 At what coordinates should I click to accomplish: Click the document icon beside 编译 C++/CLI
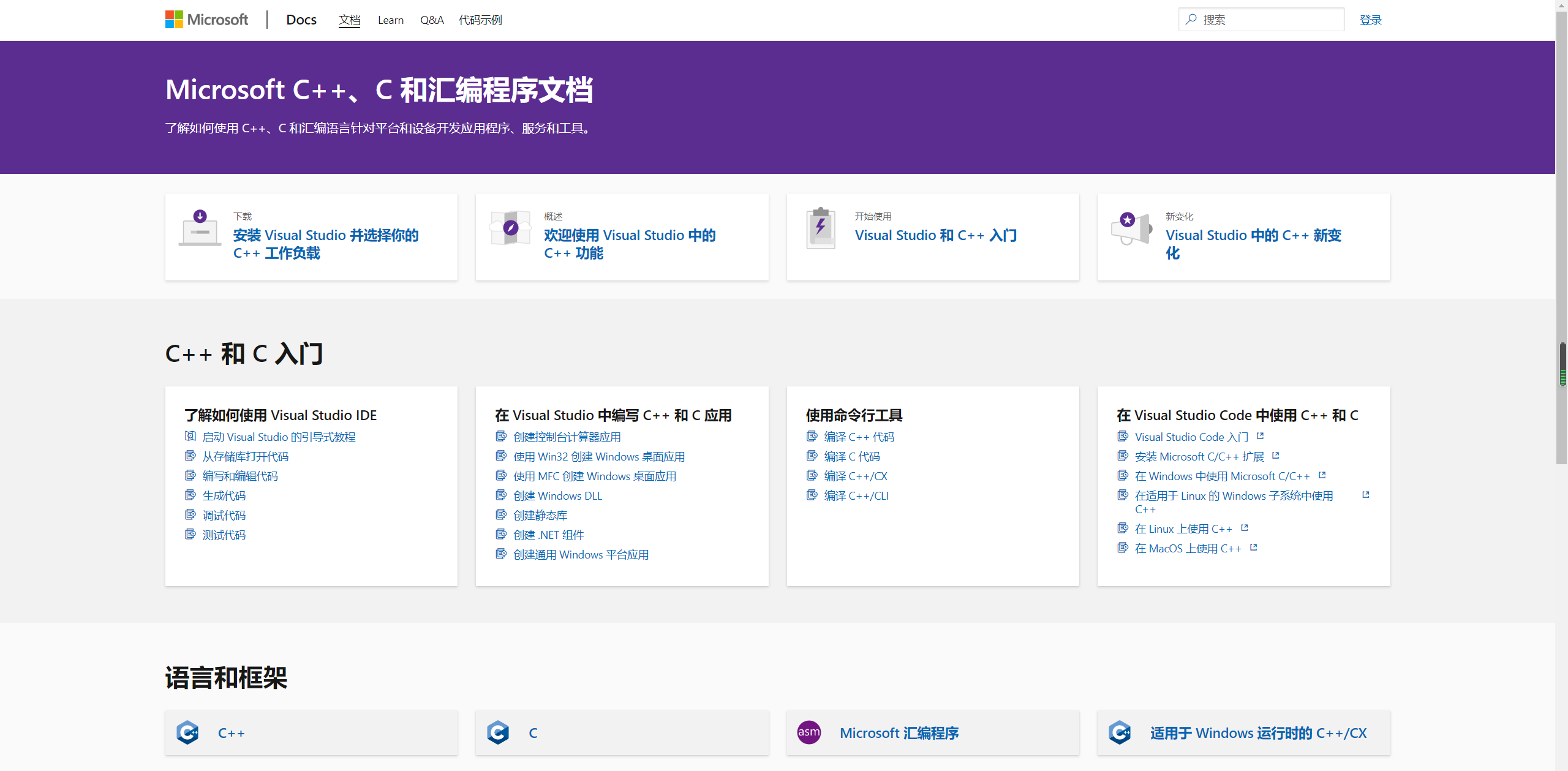click(812, 495)
